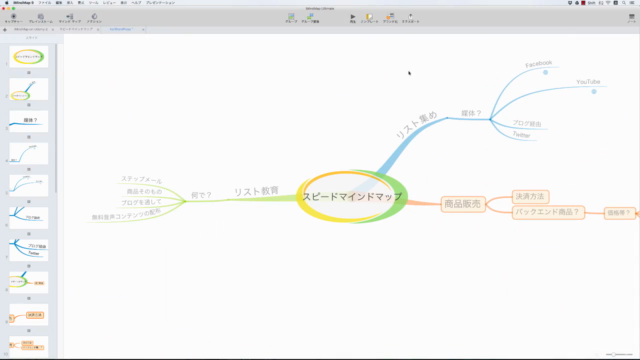
Task: Open the Action (アクション) toolbar item
Action: [x=94, y=18]
